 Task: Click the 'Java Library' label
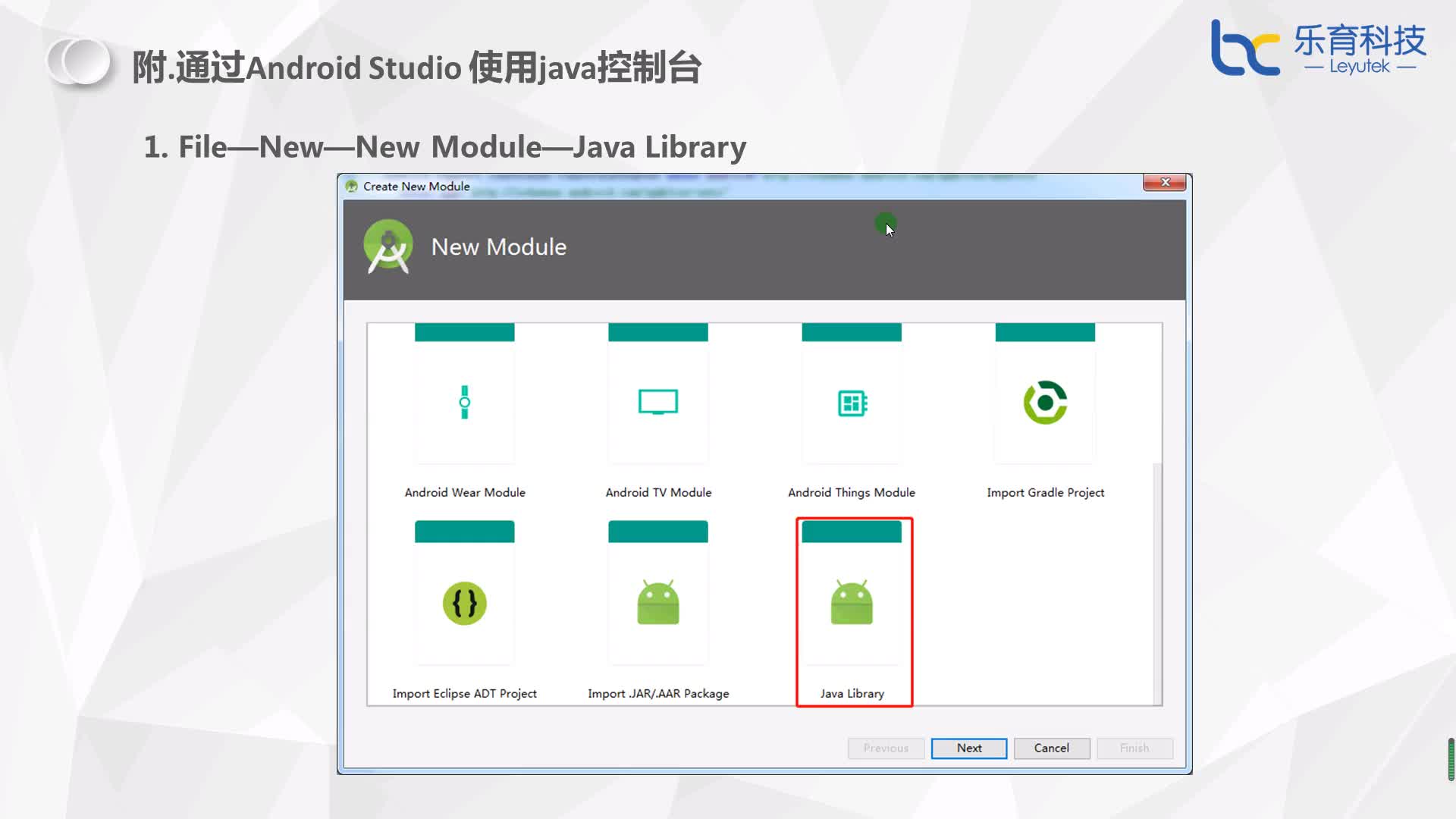pyautogui.click(x=852, y=694)
